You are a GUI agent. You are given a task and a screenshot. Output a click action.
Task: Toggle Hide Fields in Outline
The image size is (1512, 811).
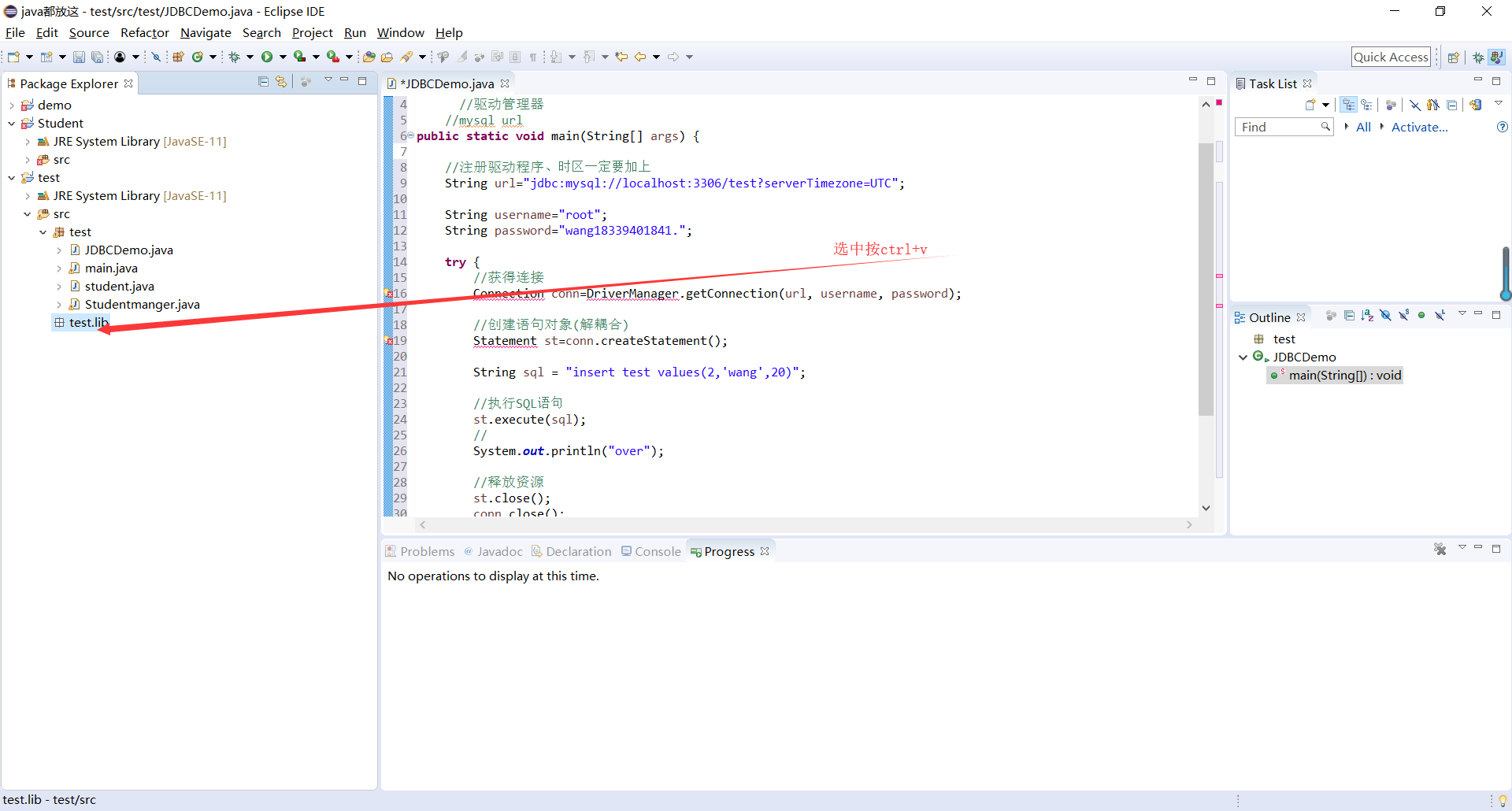tap(1385, 316)
